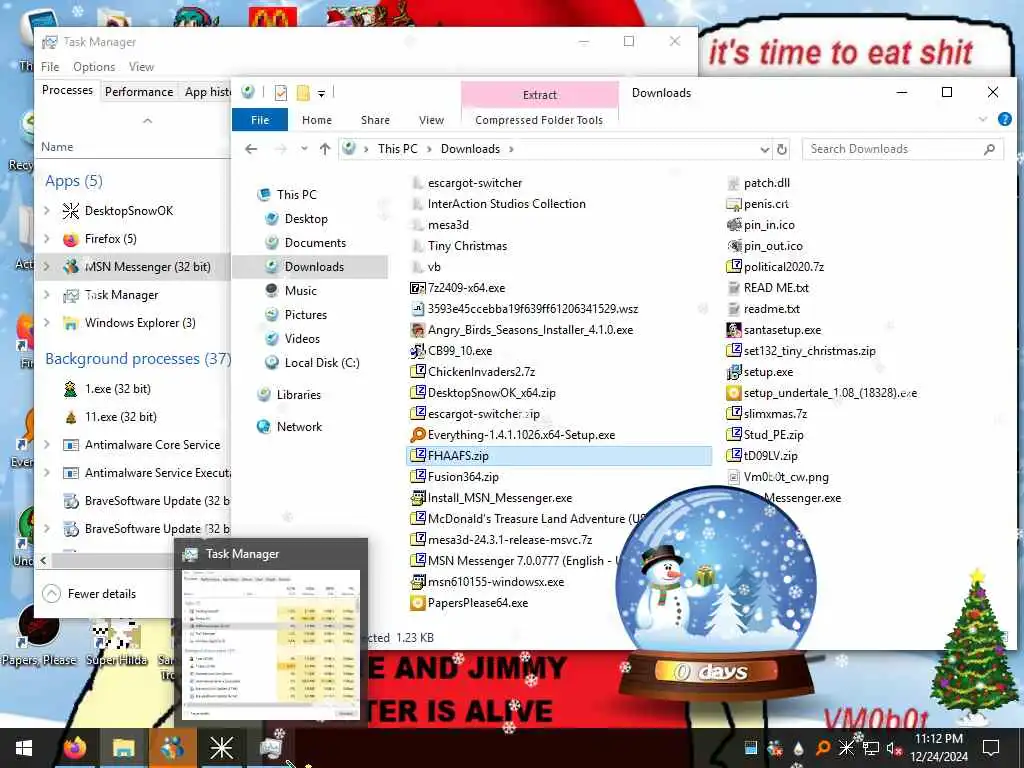
Task: Click the network tray icon
Action: [870, 748]
